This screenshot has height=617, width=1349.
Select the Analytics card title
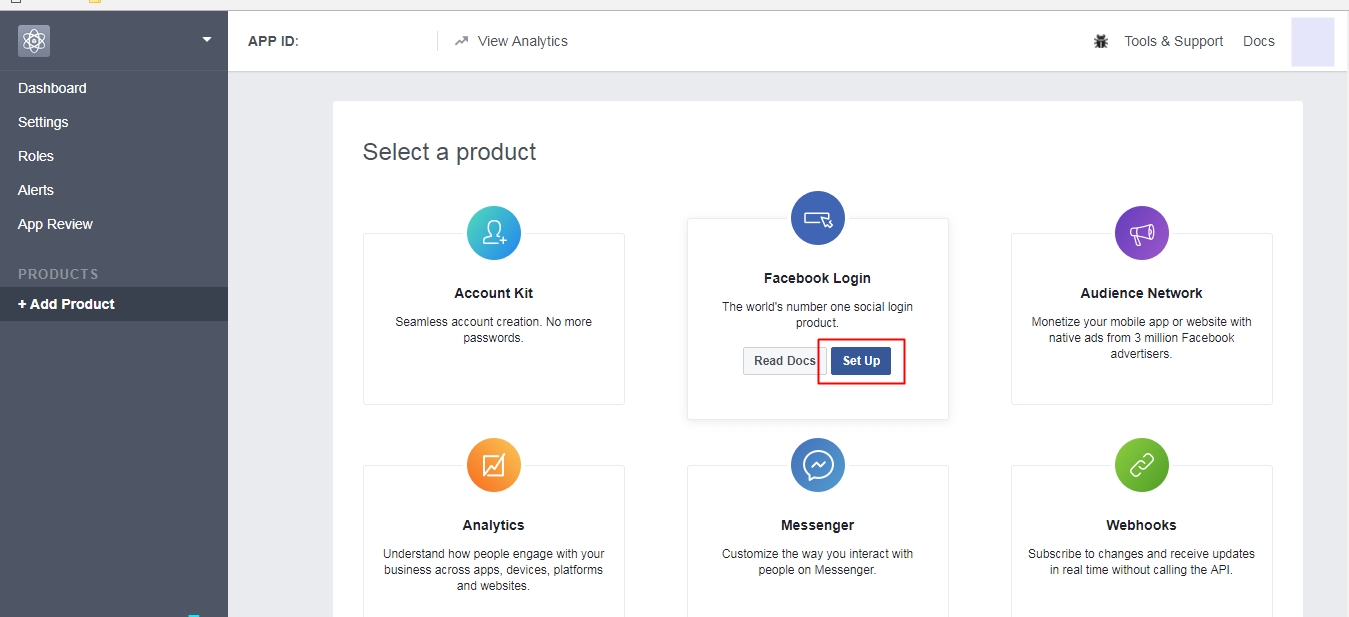tap(494, 525)
